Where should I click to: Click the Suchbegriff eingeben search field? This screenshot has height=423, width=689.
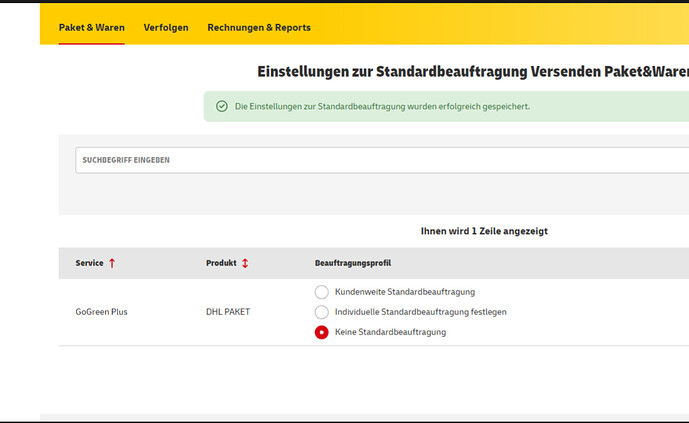pos(382,160)
